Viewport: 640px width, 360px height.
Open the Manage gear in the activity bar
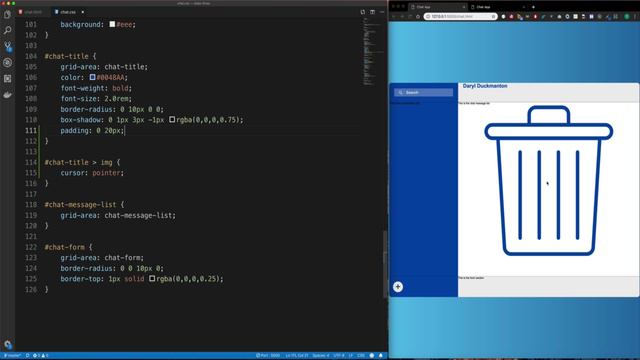[x=7, y=344]
